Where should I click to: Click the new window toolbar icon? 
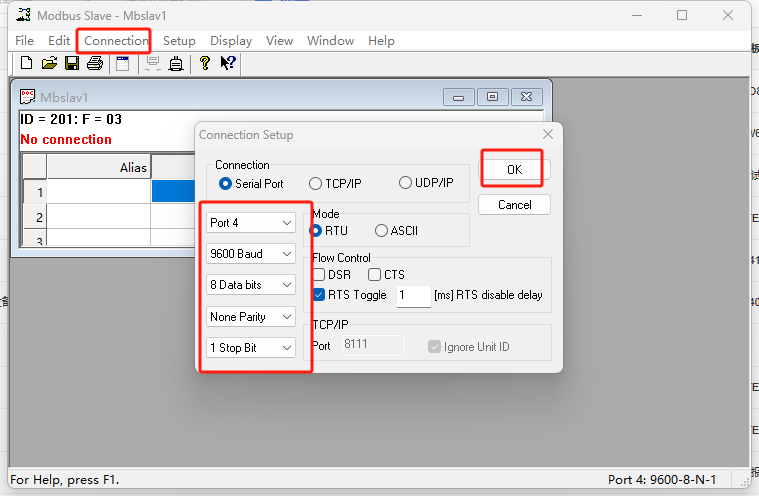click(x=122, y=63)
